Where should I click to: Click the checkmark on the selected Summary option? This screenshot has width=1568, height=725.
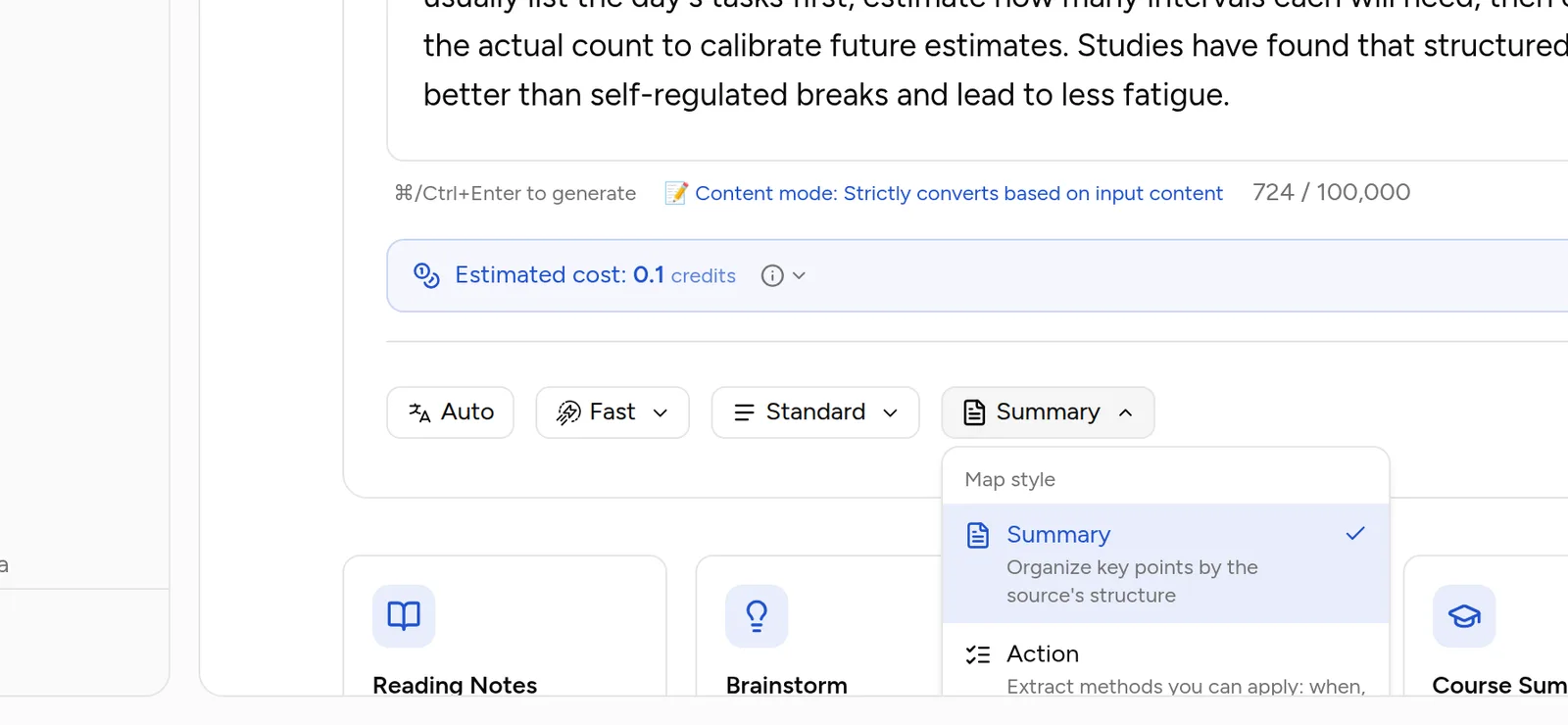point(1355,534)
